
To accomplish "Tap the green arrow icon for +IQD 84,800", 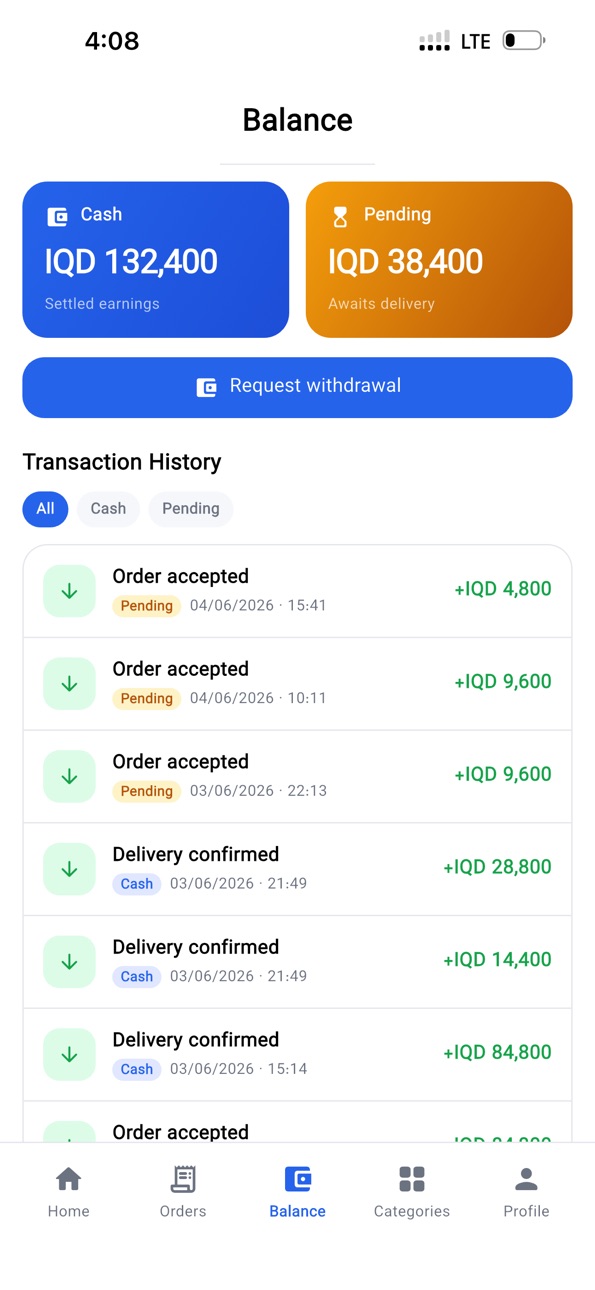I will click(x=70, y=1054).
